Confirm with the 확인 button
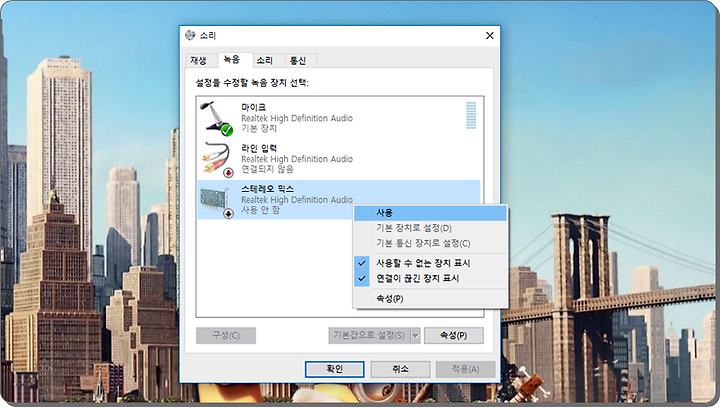Screen dimensions: 720x407 click(x=335, y=369)
